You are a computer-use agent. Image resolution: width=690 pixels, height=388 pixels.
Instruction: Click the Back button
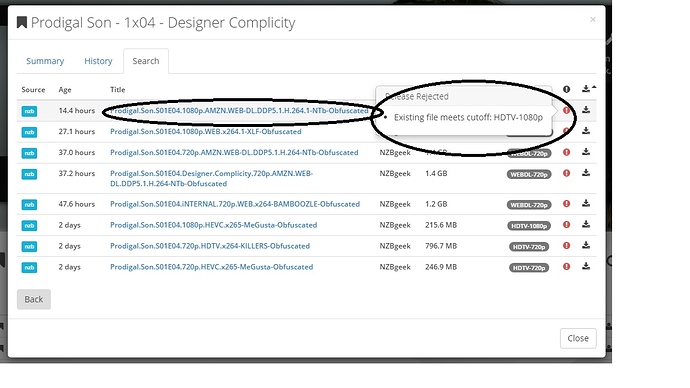pyautogui.click(x=34, y=299)
